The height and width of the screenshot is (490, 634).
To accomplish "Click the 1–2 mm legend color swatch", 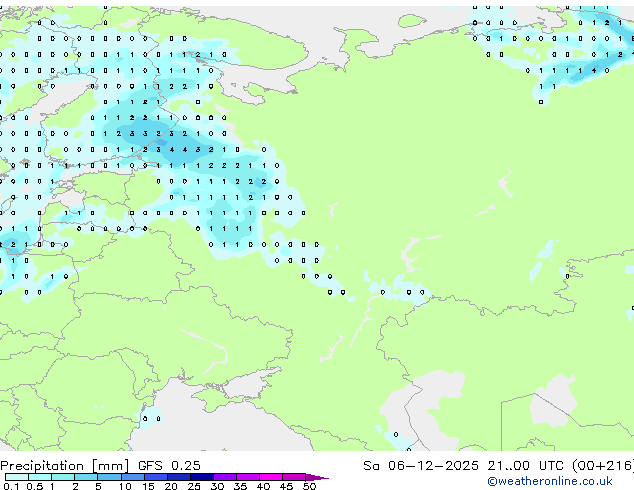I will coord(63,477).
